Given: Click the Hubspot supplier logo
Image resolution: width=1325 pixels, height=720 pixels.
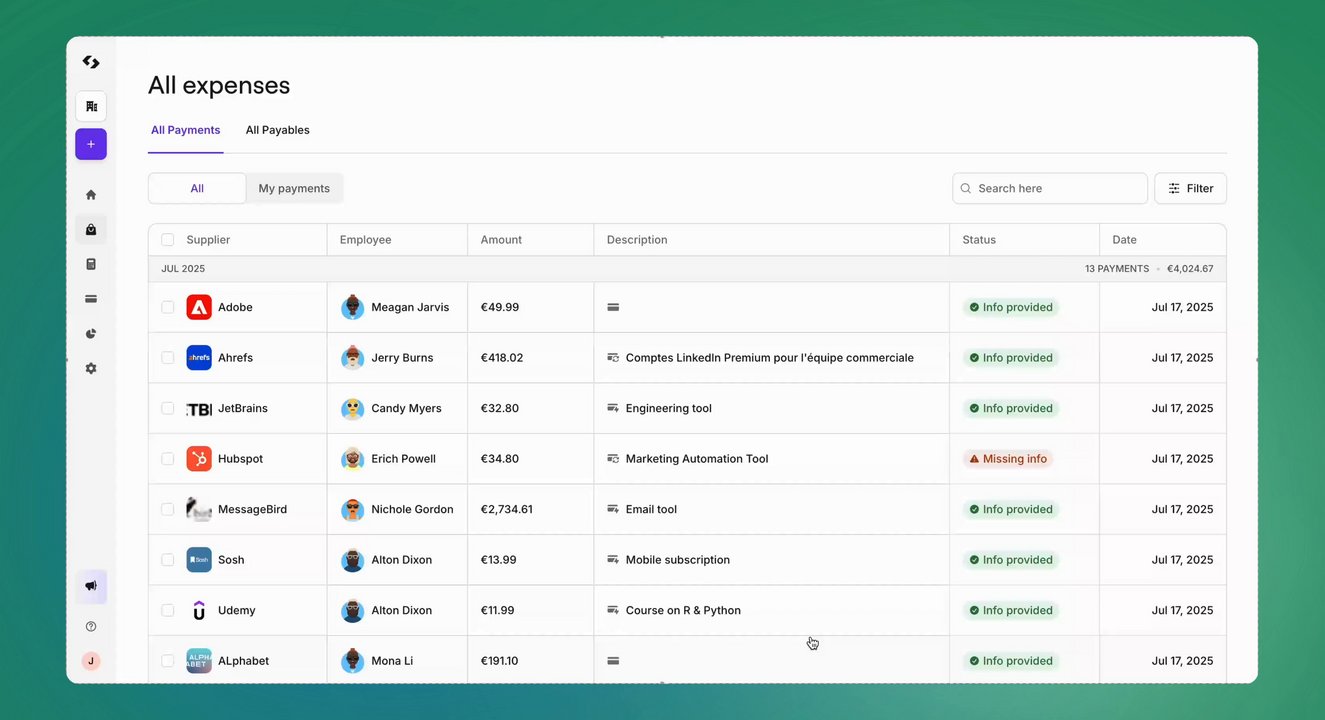Looking at the screenshot, I should [199, 459].
